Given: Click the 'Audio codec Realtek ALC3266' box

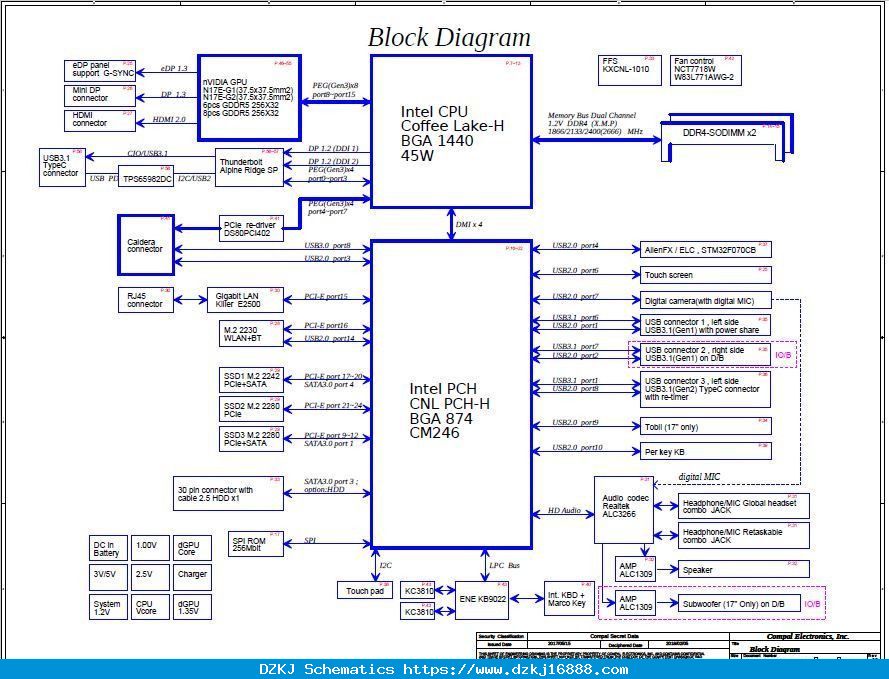Looking at the screenshot, I should tap(623, 510).
